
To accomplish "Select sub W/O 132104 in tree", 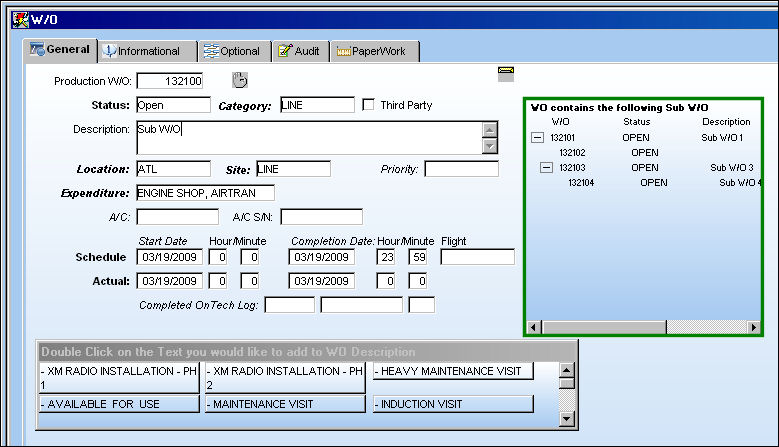I will [581, 182].
